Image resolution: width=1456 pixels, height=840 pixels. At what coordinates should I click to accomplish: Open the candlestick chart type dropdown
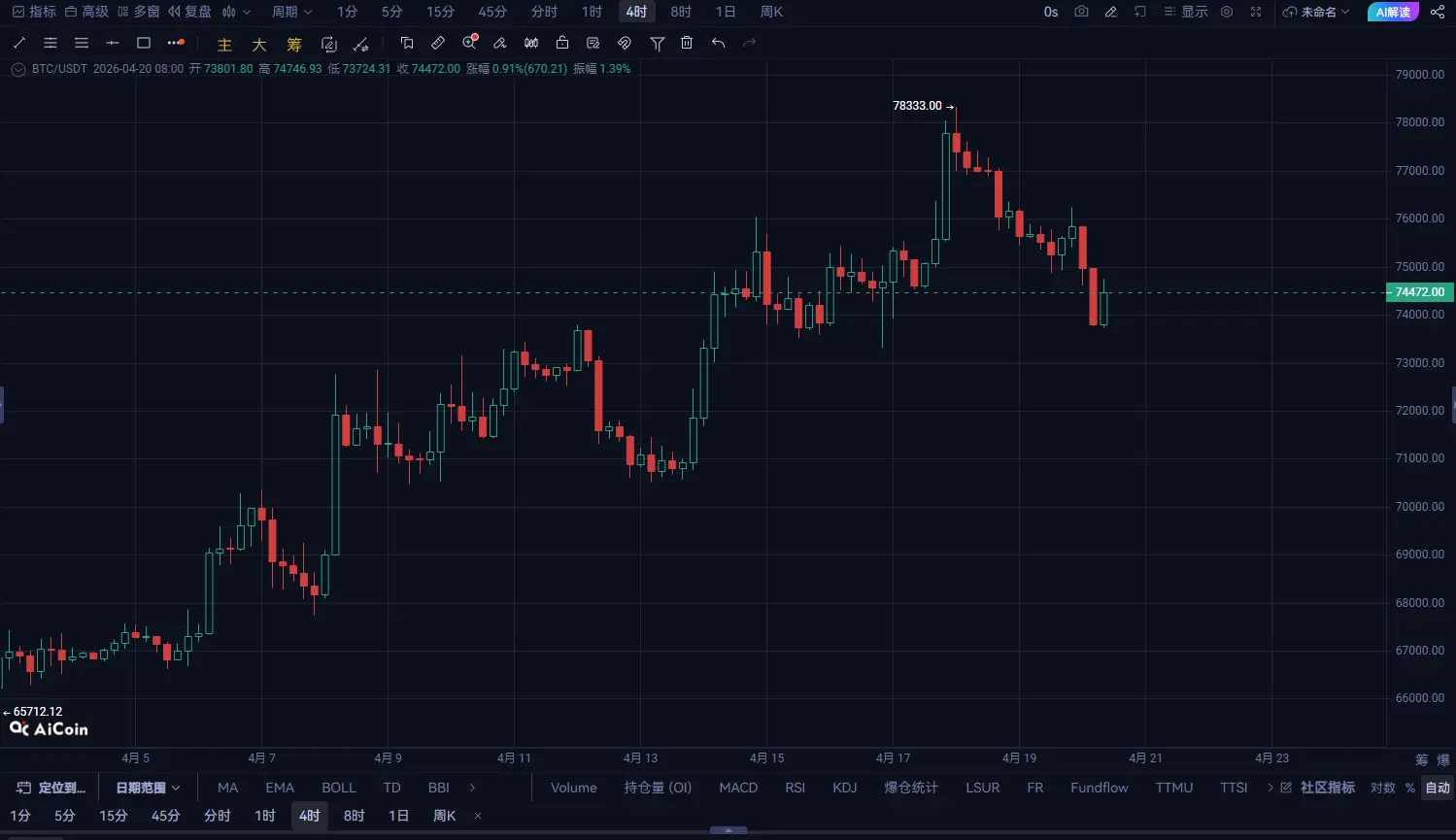[x=236, y=12]
